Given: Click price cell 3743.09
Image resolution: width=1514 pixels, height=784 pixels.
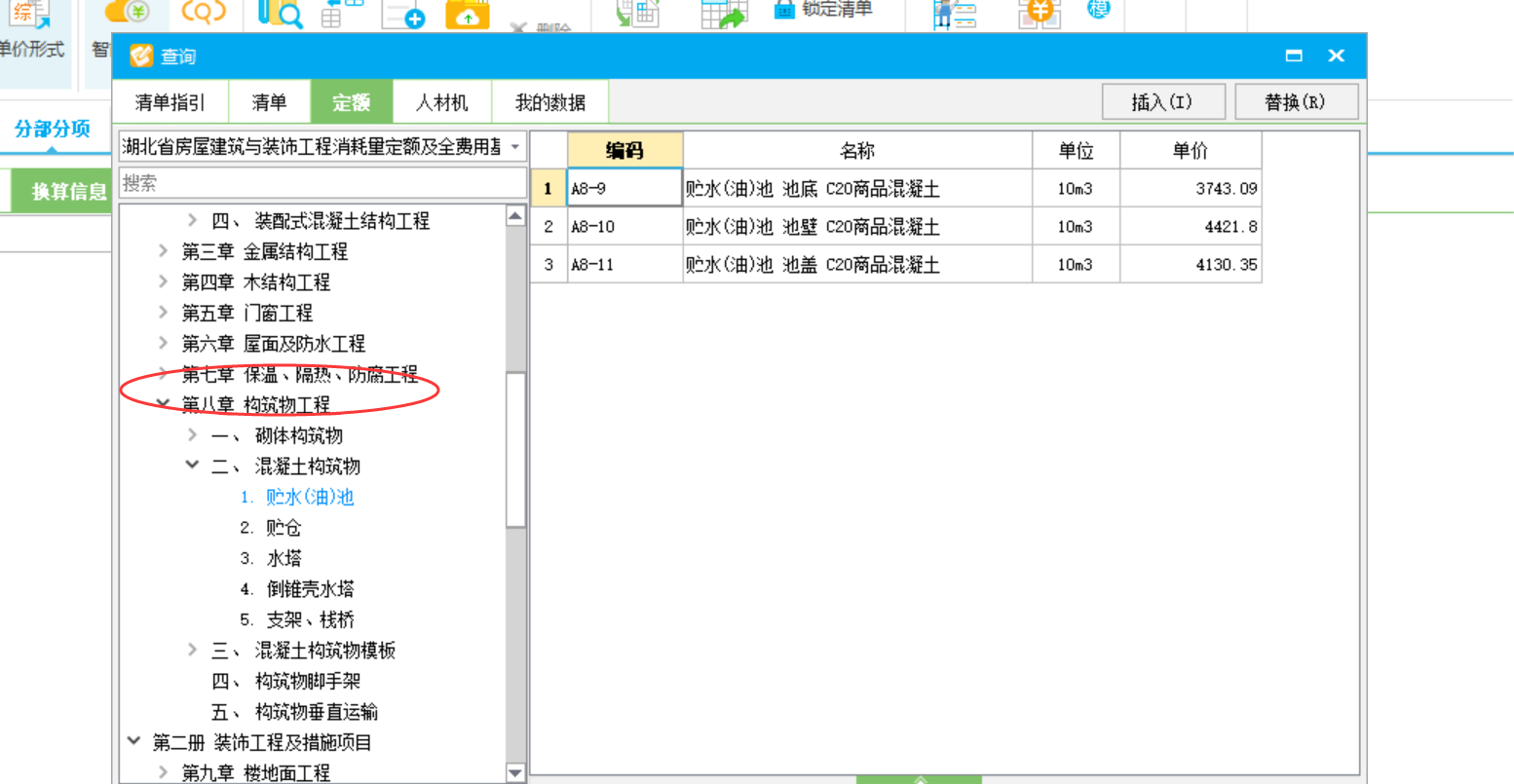Looking at the screenshot, I should tap(1191, 188).
